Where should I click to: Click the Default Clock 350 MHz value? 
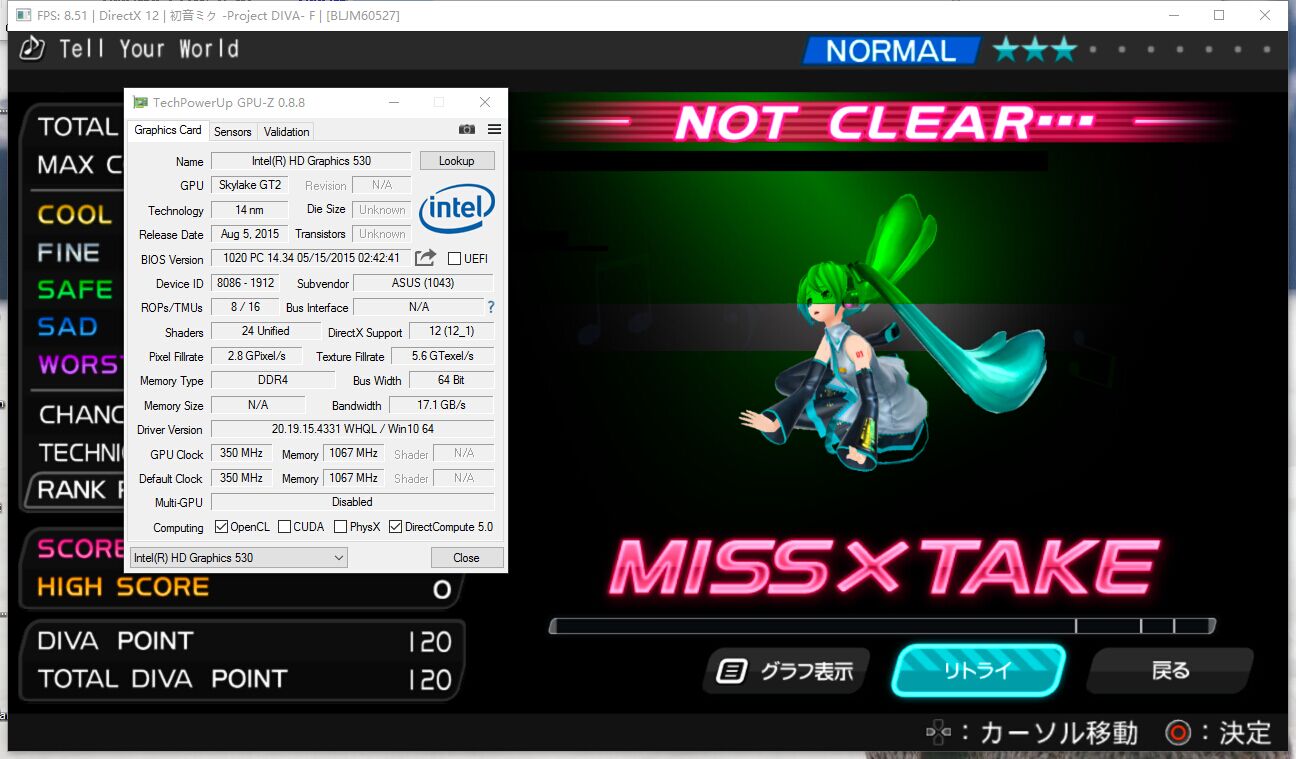241,478
